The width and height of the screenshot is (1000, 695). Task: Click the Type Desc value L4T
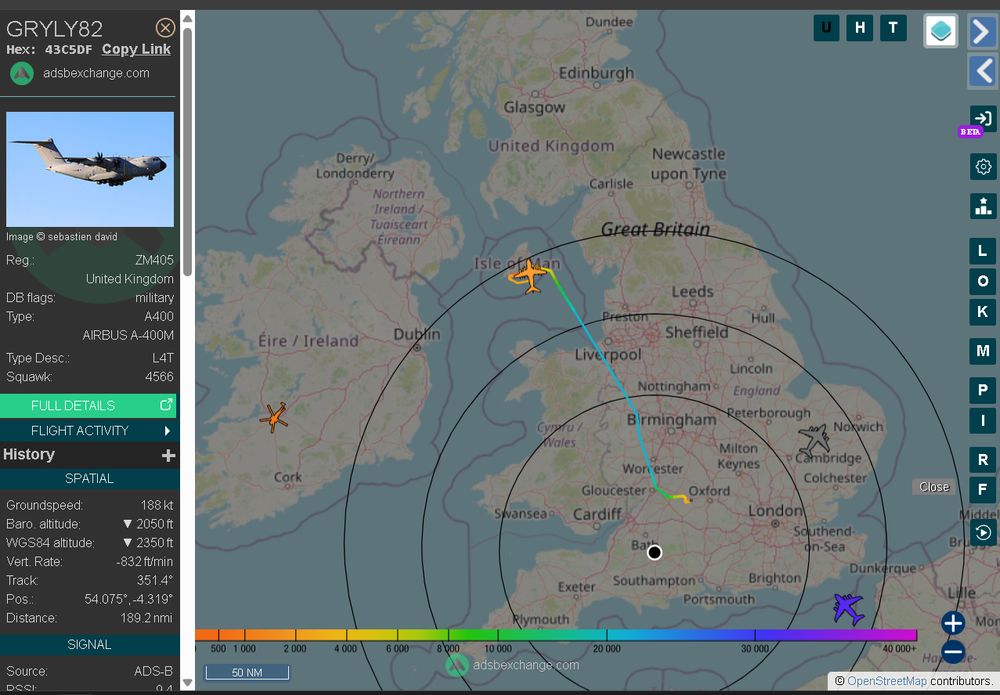coord(163,358)
